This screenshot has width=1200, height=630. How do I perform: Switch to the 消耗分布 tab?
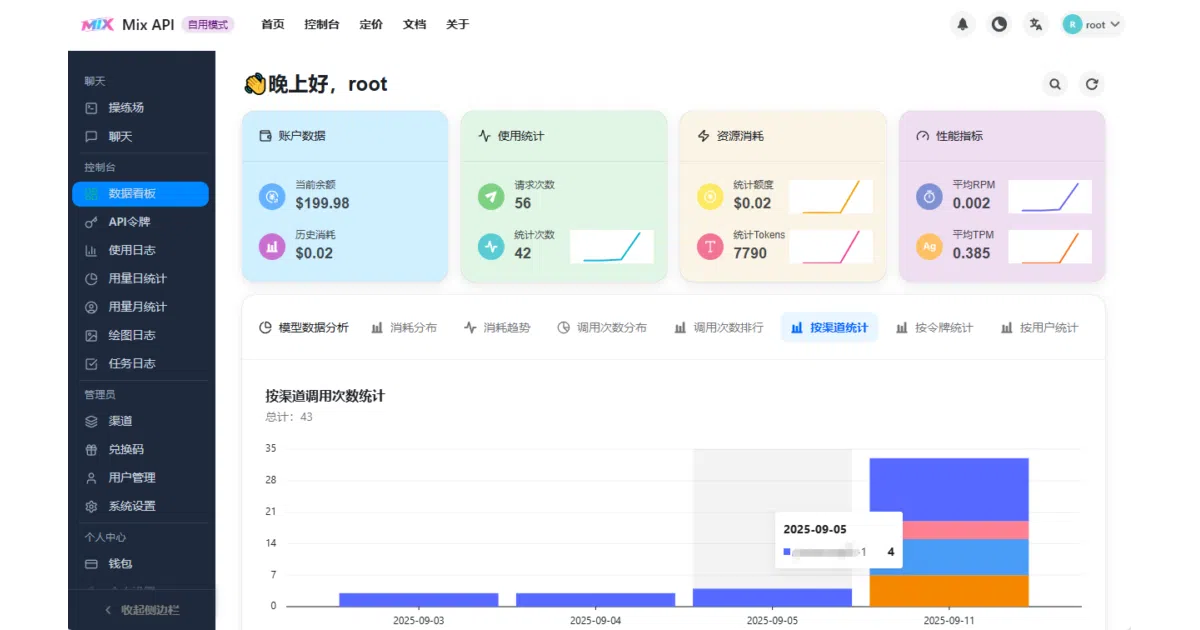pos(404,327)
